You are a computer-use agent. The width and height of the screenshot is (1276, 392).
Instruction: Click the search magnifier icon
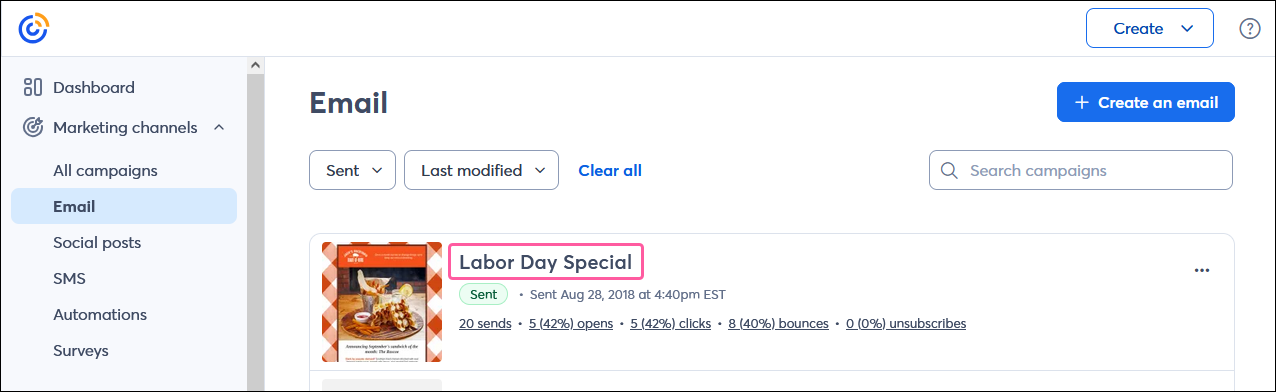click(x=949, y=170)
